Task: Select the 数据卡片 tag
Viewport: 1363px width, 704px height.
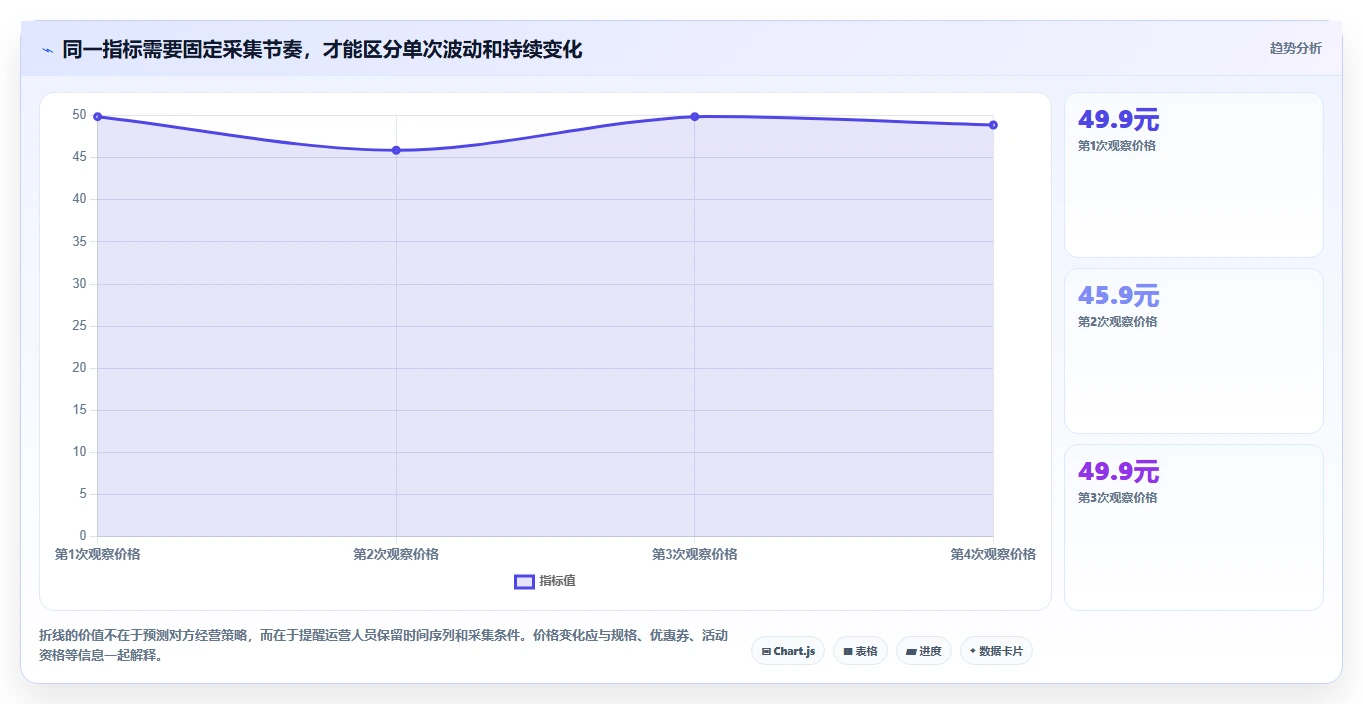Action: point(996,651)
